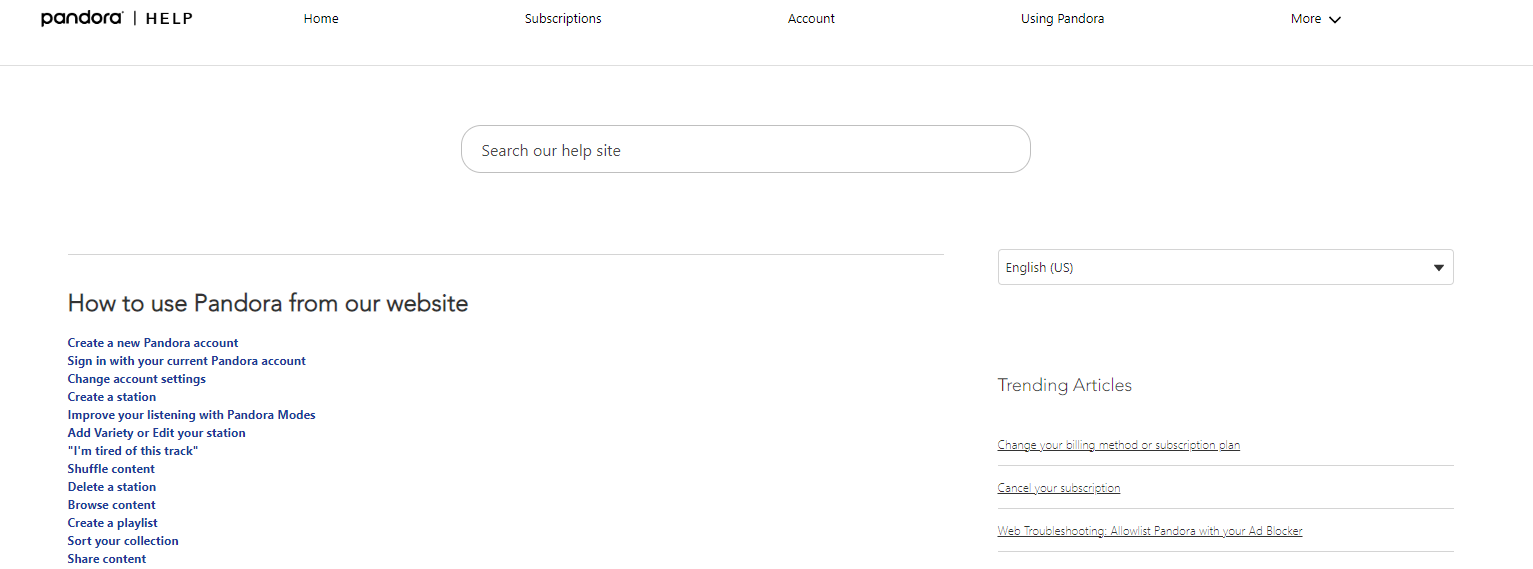This screenshot has height=569, width=1533.
Task: Open Sign in with your current Pandora account
Action: pyautogui.click(x=187, y=361)
